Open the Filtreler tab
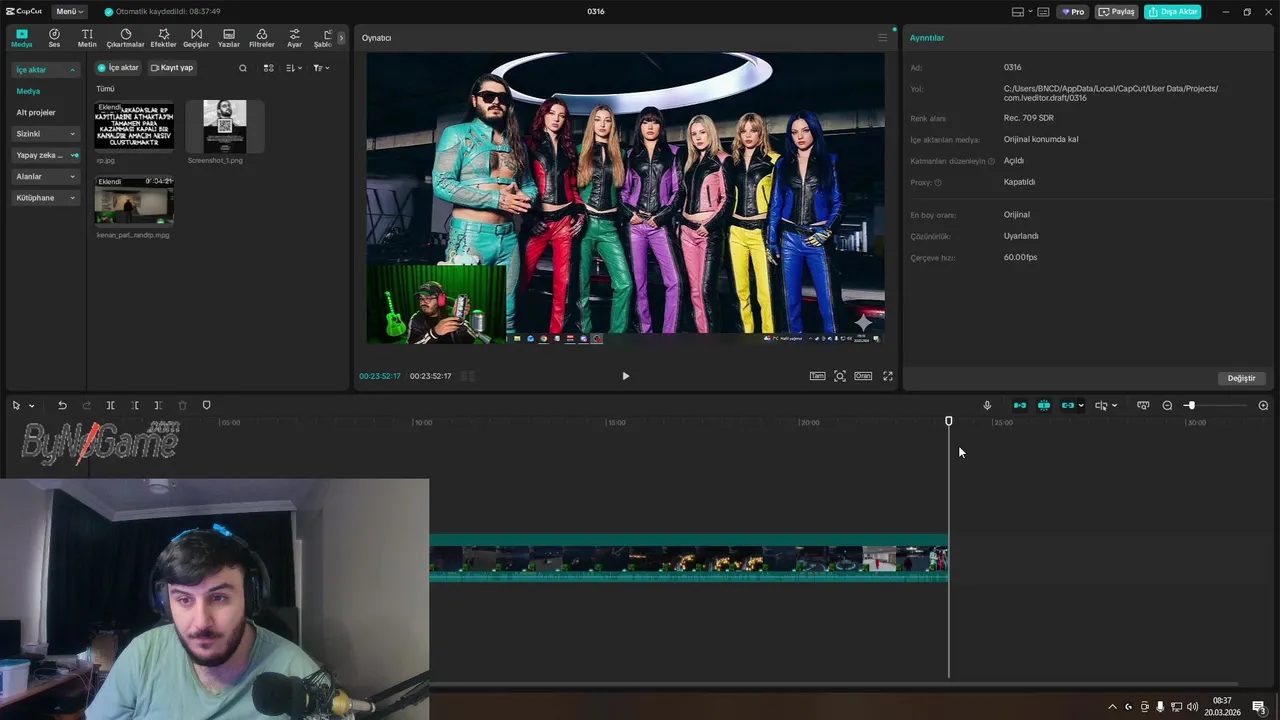 tap(261, 38)
